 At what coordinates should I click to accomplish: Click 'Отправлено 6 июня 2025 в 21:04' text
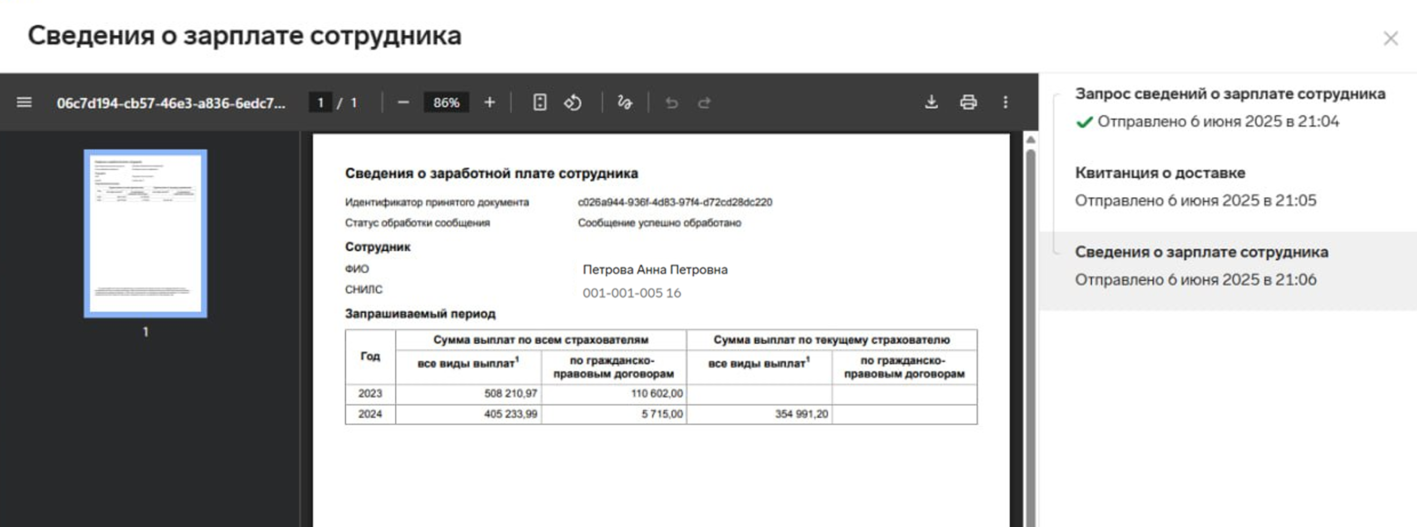click(1218, 122)
